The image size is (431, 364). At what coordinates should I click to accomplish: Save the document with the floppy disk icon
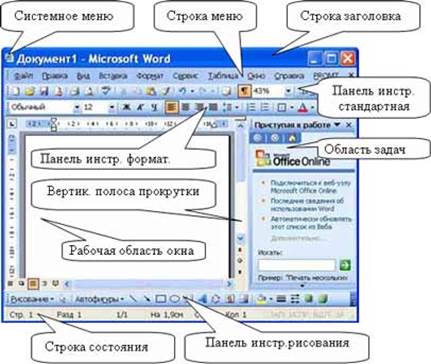[44, 91]
